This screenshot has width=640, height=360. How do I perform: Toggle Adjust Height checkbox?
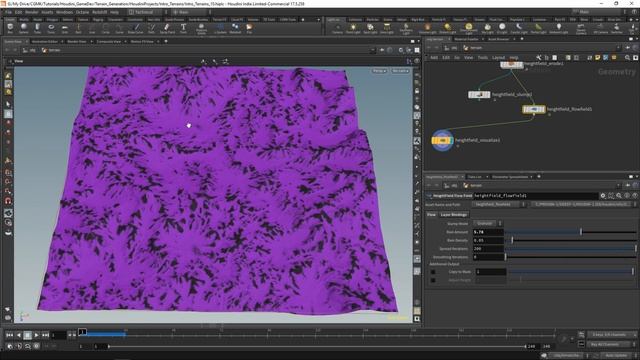(x=433, y=280)
